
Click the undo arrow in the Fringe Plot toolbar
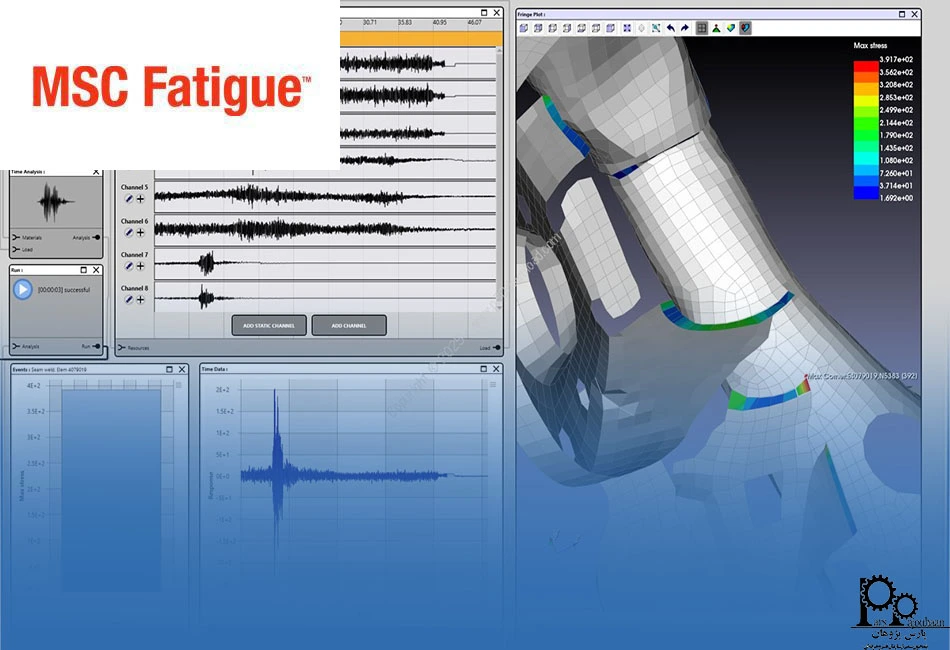click(x=670, y=27)
